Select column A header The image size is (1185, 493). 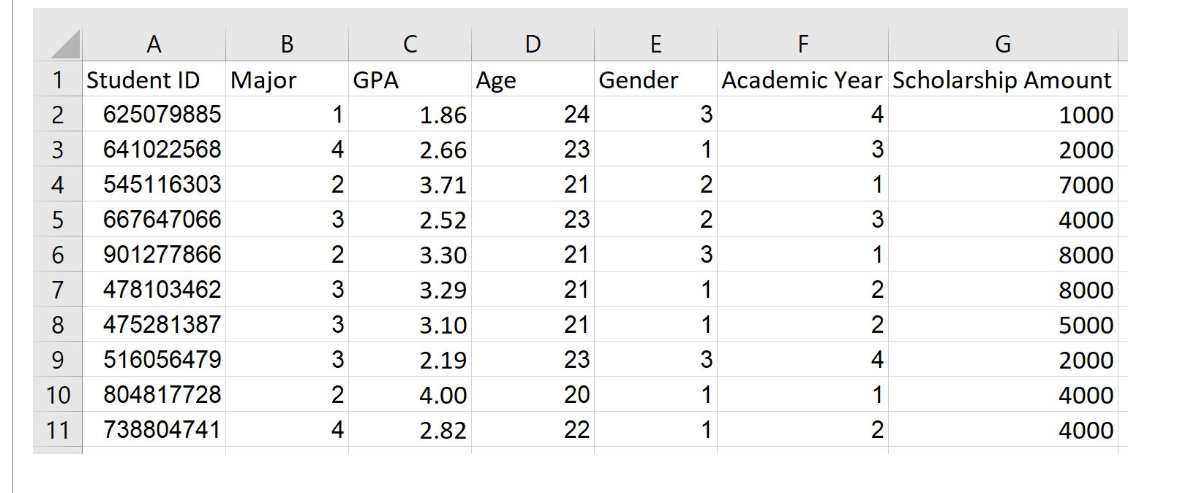[153, 44]
